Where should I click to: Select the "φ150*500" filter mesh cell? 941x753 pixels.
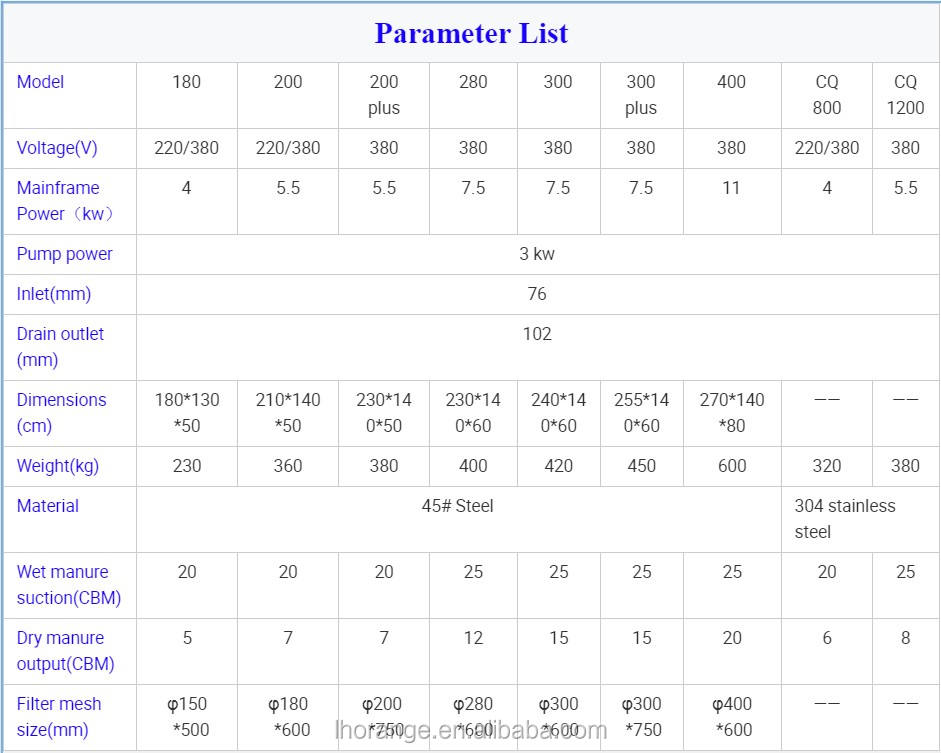click(187, 717)
